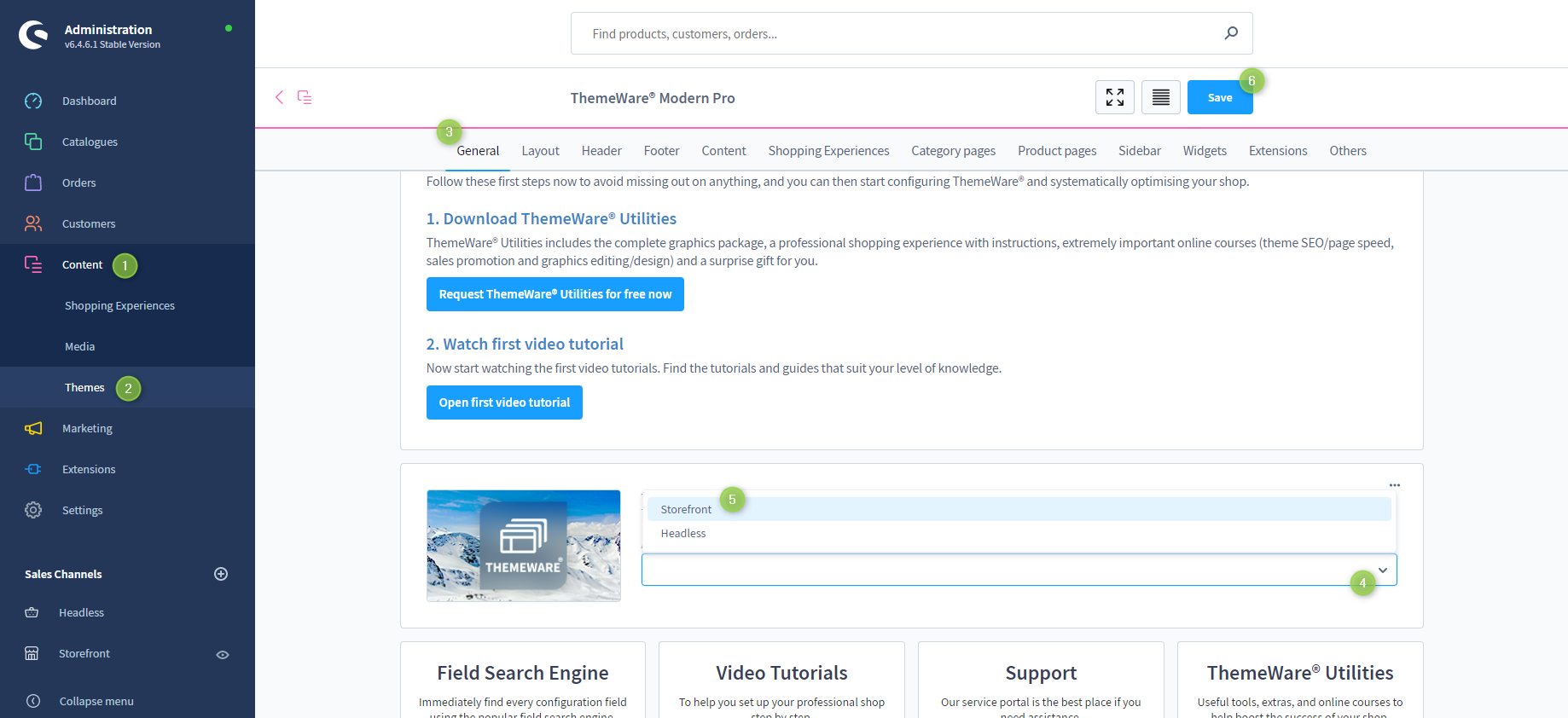Screen dimensions: 1568x718
Task: Open the Footer tab
Action: click(x=662, y=151)
